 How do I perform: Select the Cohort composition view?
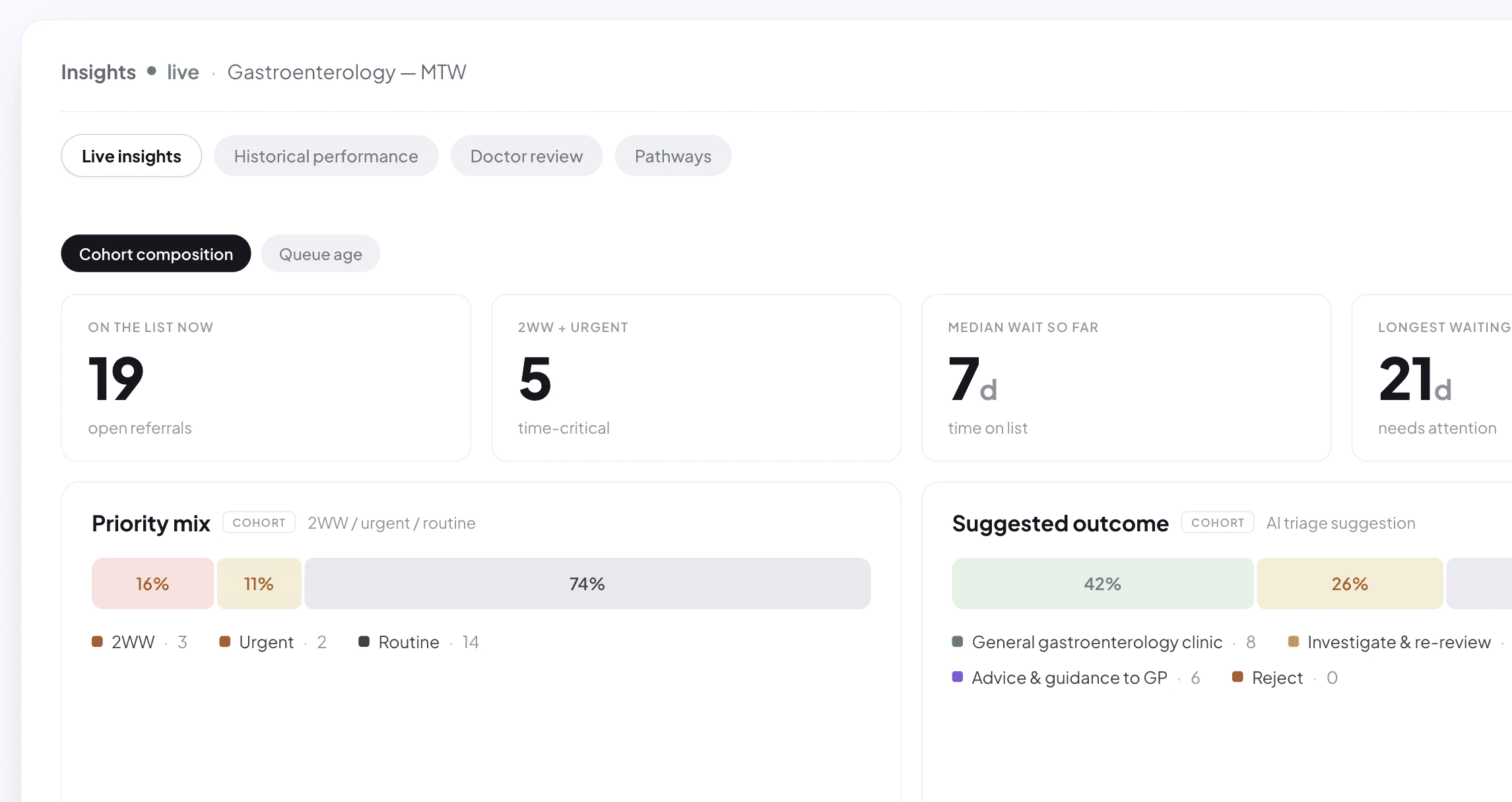pyautogui.click(x=156, y=253)
